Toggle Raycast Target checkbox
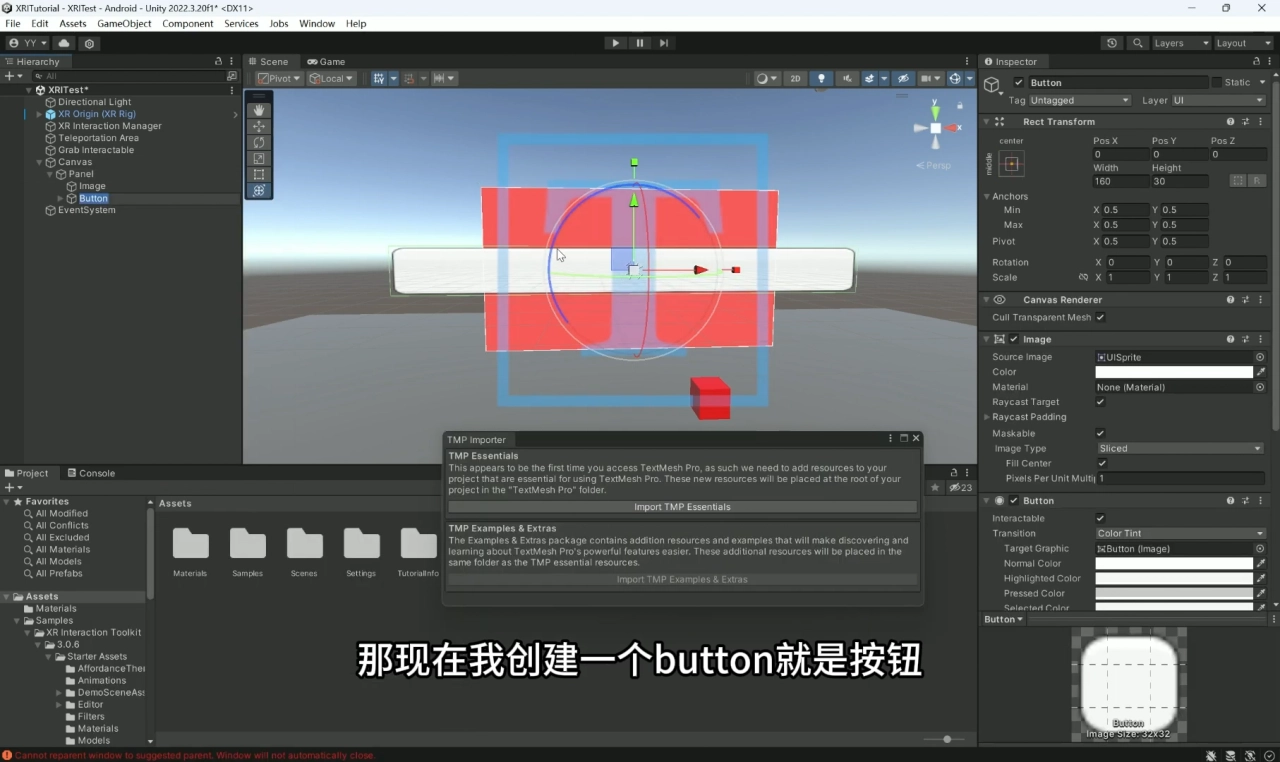Viewport: 1280px width, 762px height. point(1101,402)
